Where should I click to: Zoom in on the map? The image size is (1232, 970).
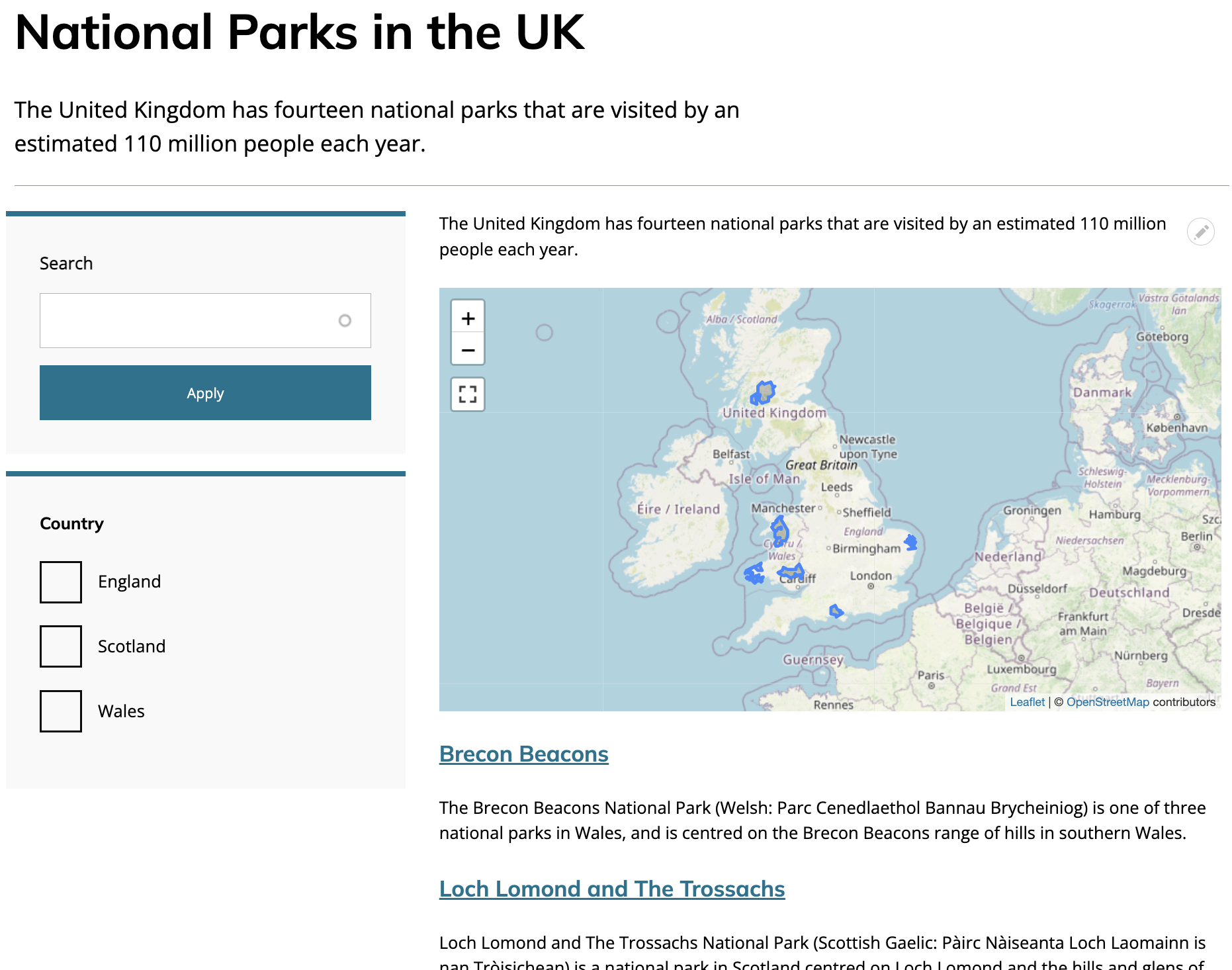(x=468, y=318)
